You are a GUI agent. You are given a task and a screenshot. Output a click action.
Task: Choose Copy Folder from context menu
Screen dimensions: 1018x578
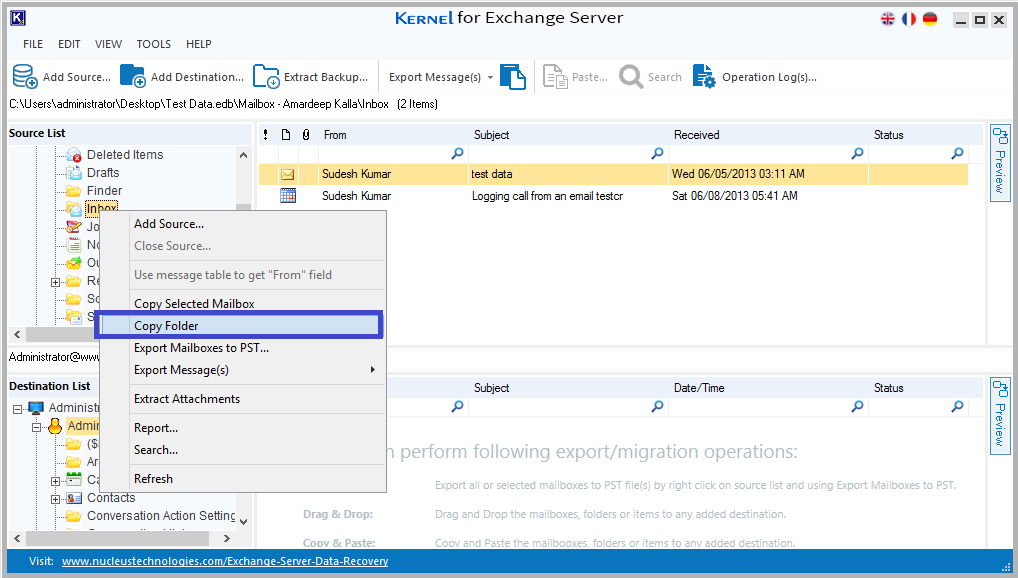[240, 325]
